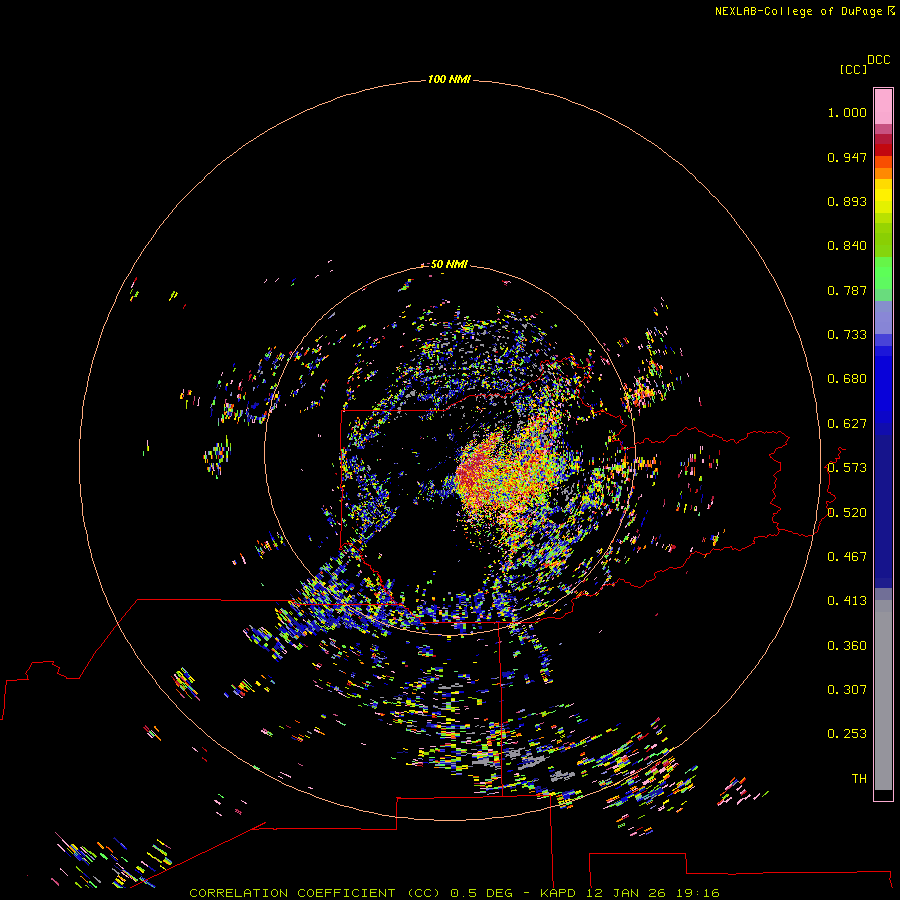This screenshot has height=900, width=900.
Task: Click the pink swatch at top of color bar
Action: [883, 107]
